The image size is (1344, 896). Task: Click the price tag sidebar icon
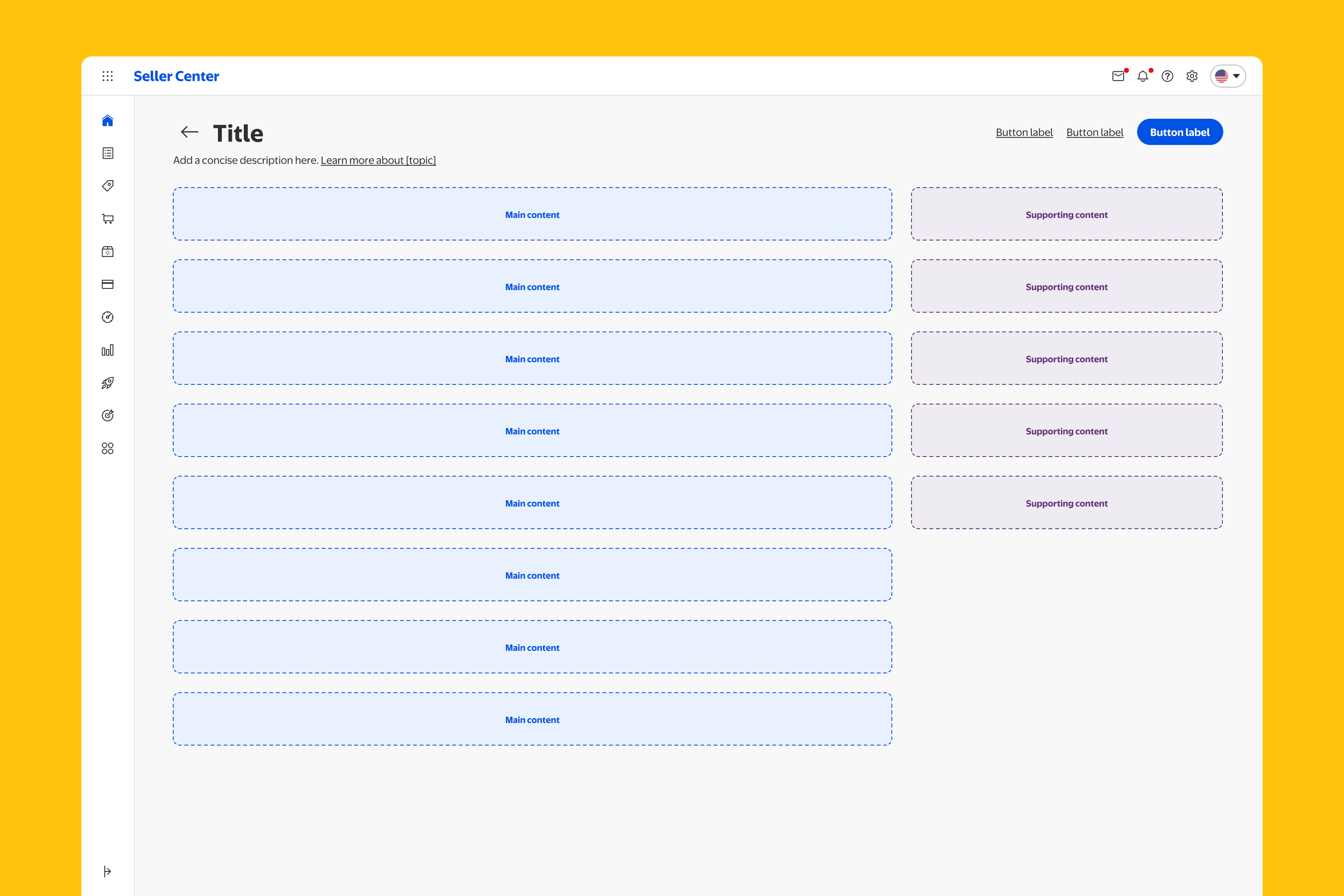click(108, 186)
